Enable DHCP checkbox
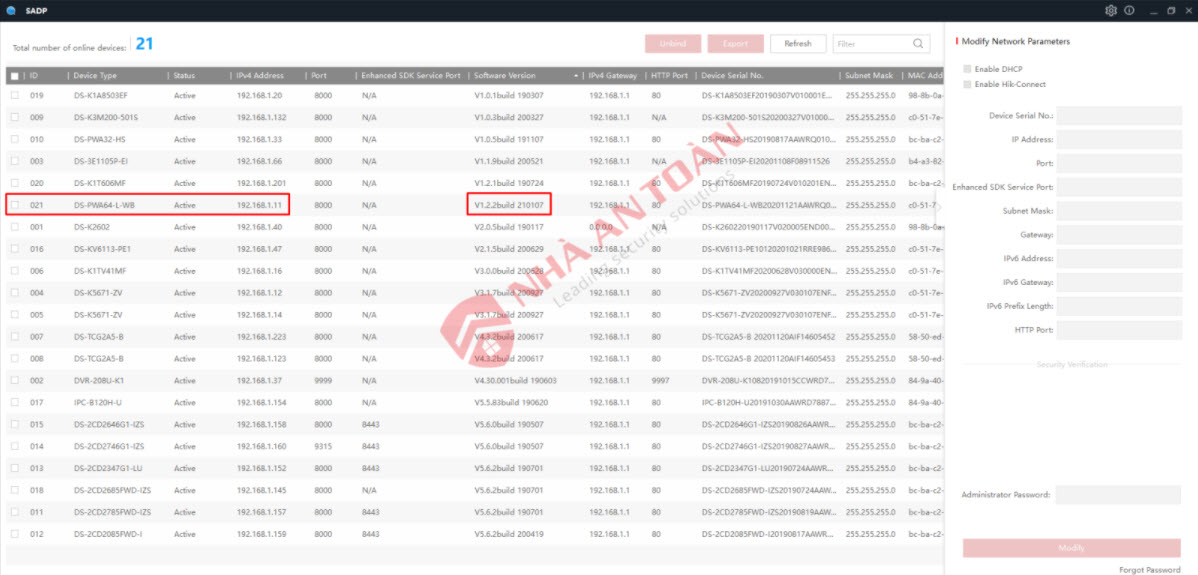 [x=967, y=69]
